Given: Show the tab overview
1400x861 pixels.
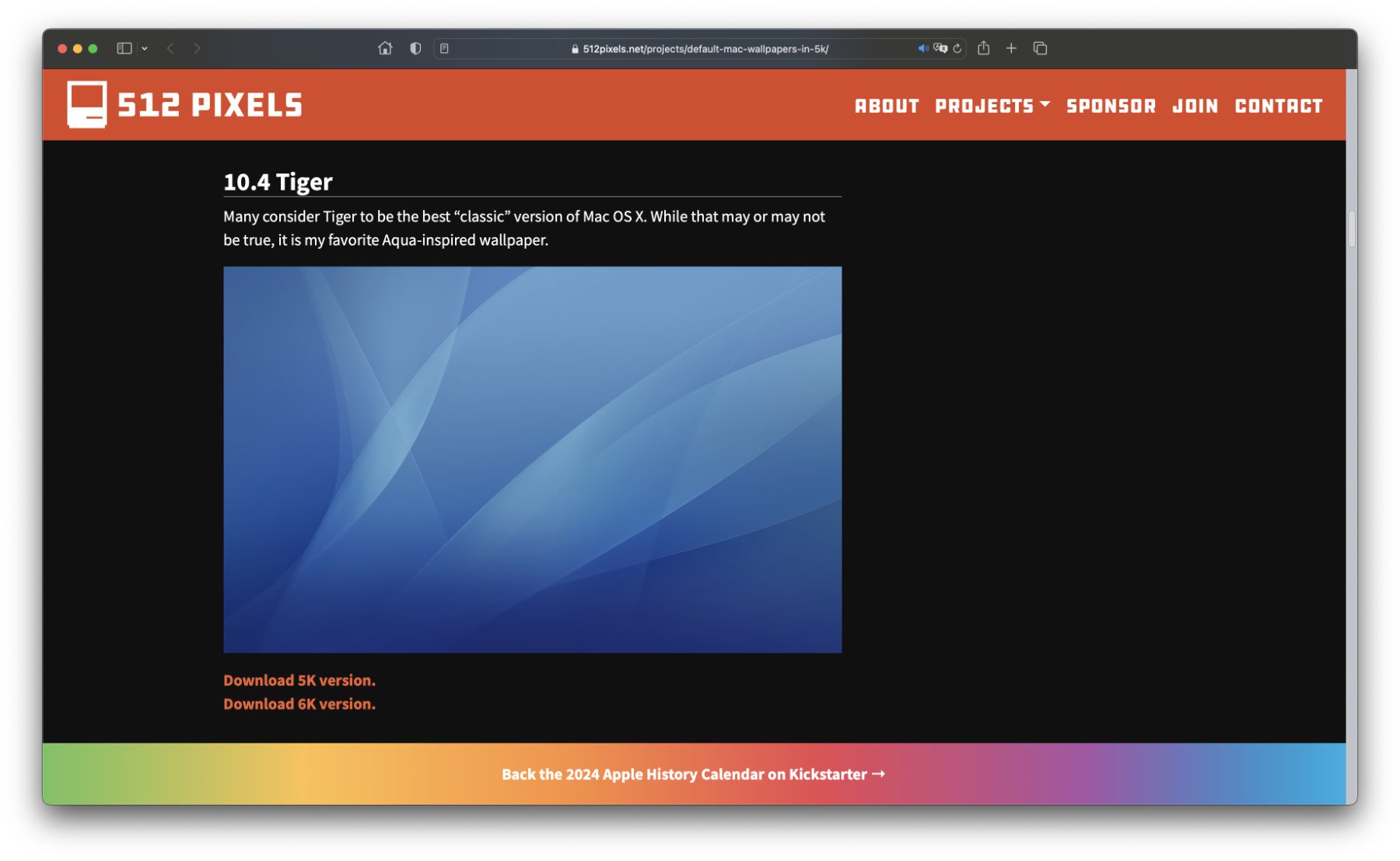Looking at the screenshot, I should click(1040, 48).
